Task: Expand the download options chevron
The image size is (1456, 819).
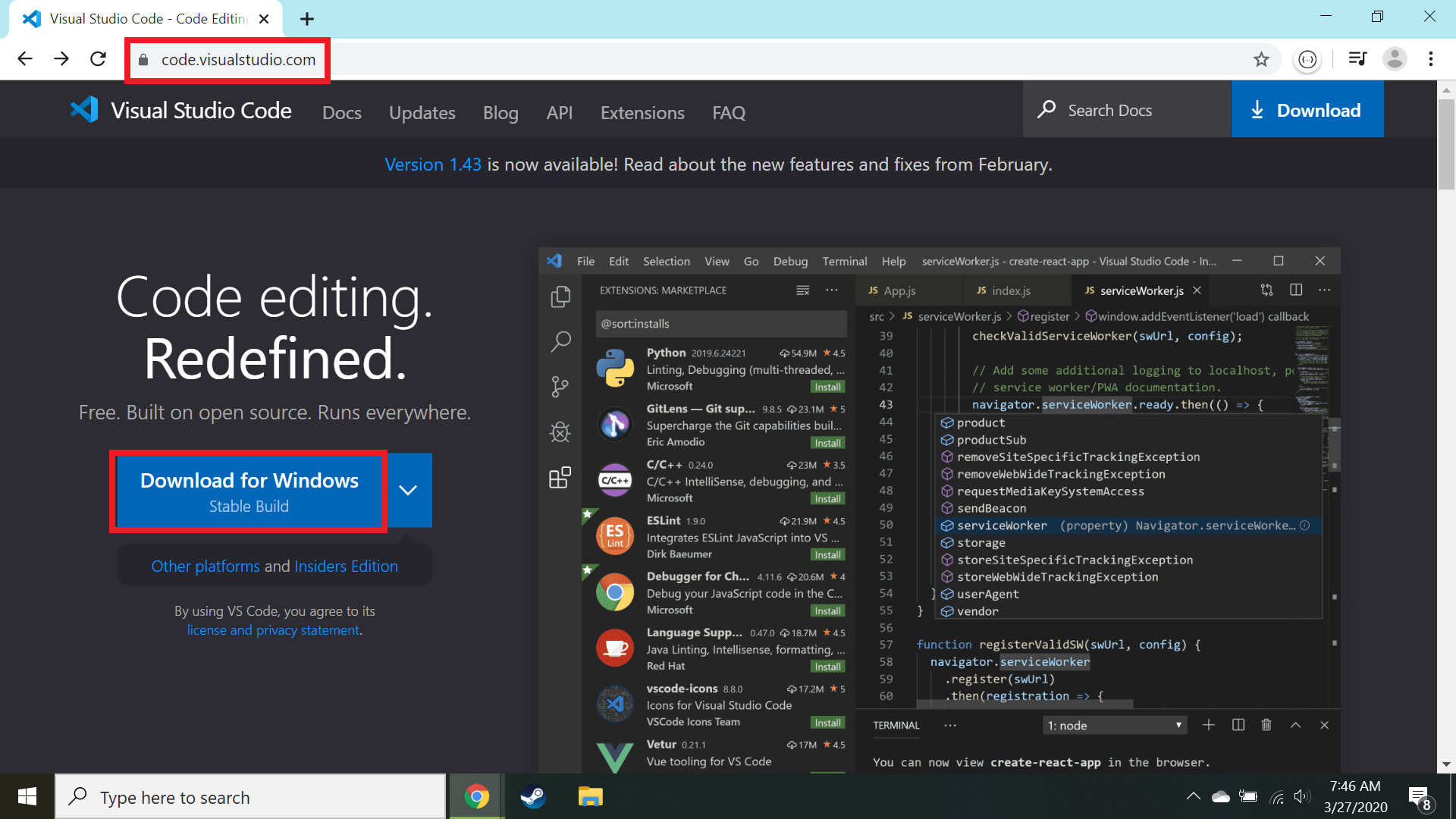Action: (x=408, y=491)
